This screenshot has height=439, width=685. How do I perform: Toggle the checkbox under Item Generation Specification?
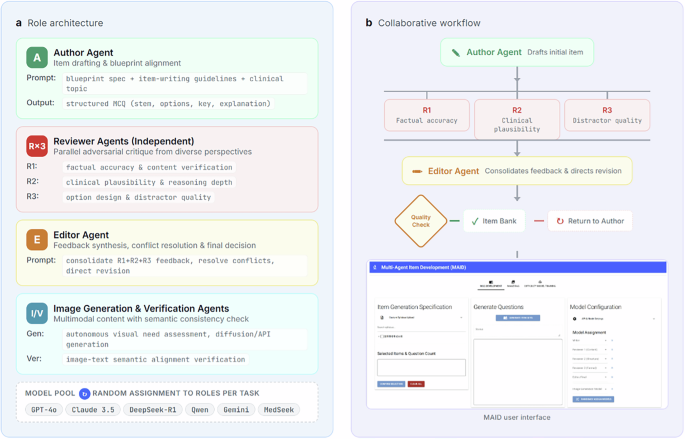(x=382, y=336)
